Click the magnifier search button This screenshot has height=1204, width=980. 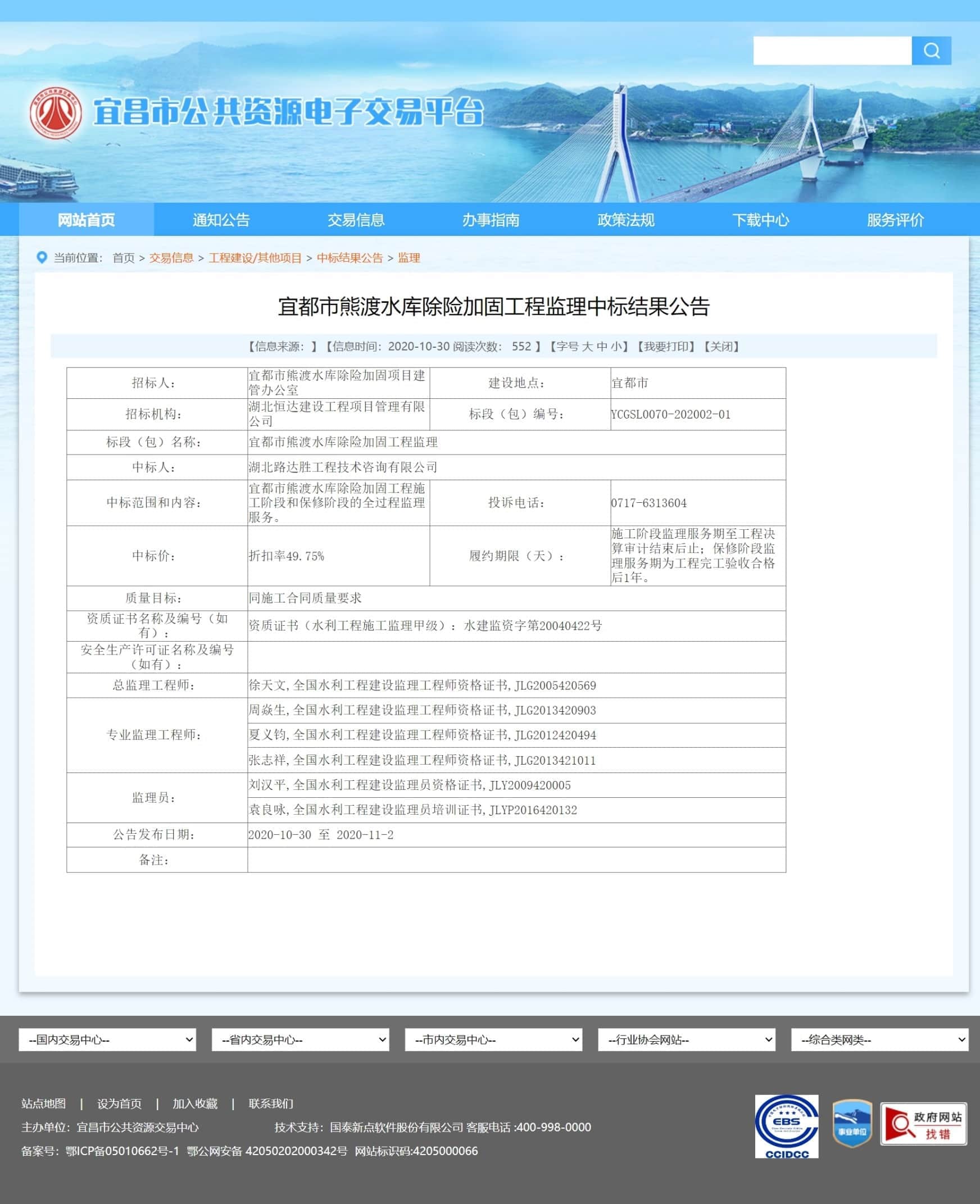pyautogui.click(x=931, y=51)
